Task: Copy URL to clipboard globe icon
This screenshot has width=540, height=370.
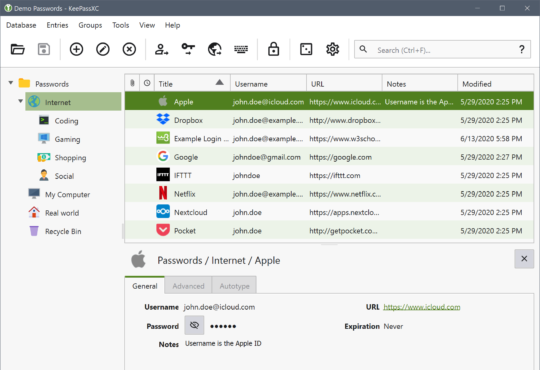Action: click(x=215, y=49)
